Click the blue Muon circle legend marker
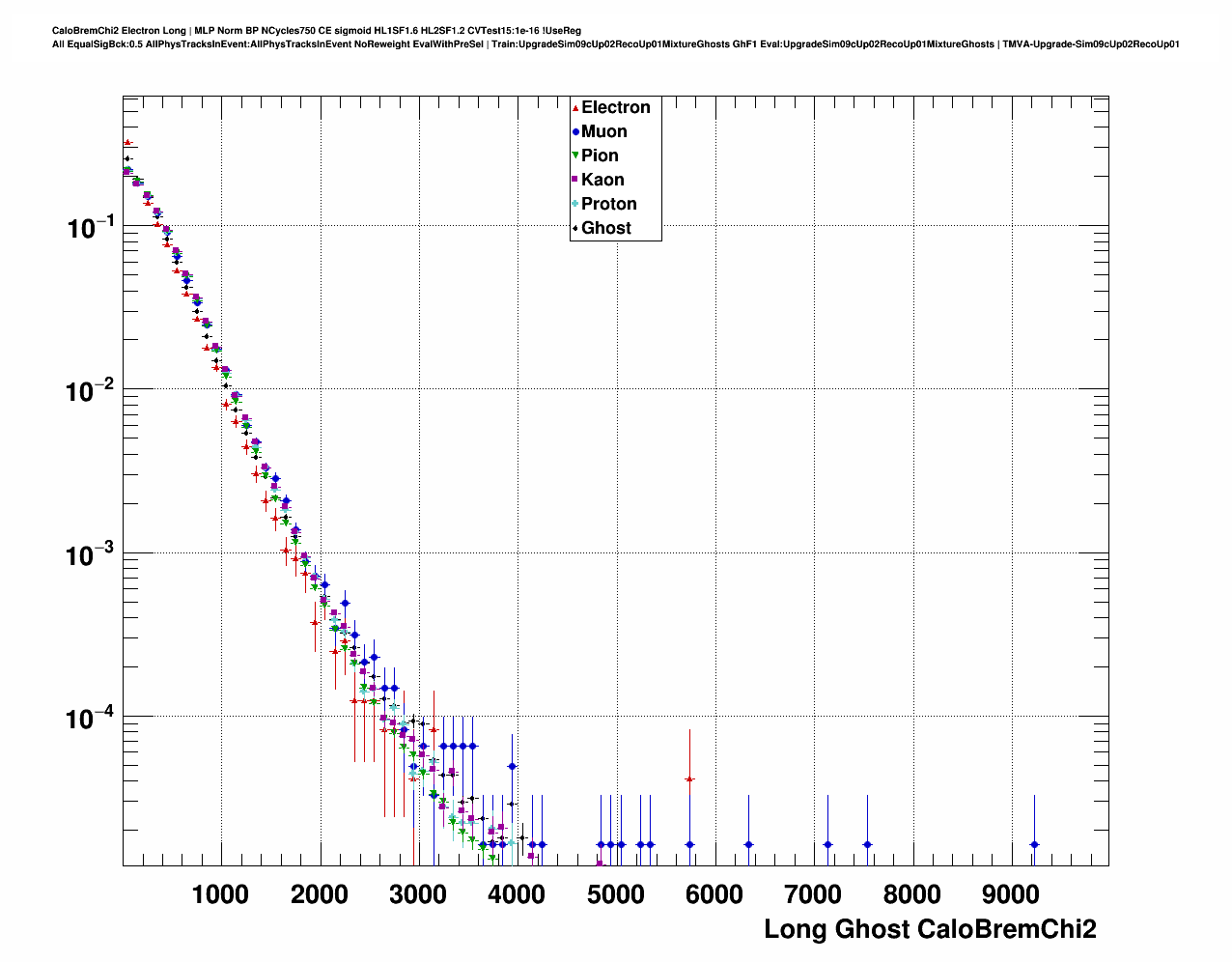This screenshot has height=962, width=1232. click(575, 132)
